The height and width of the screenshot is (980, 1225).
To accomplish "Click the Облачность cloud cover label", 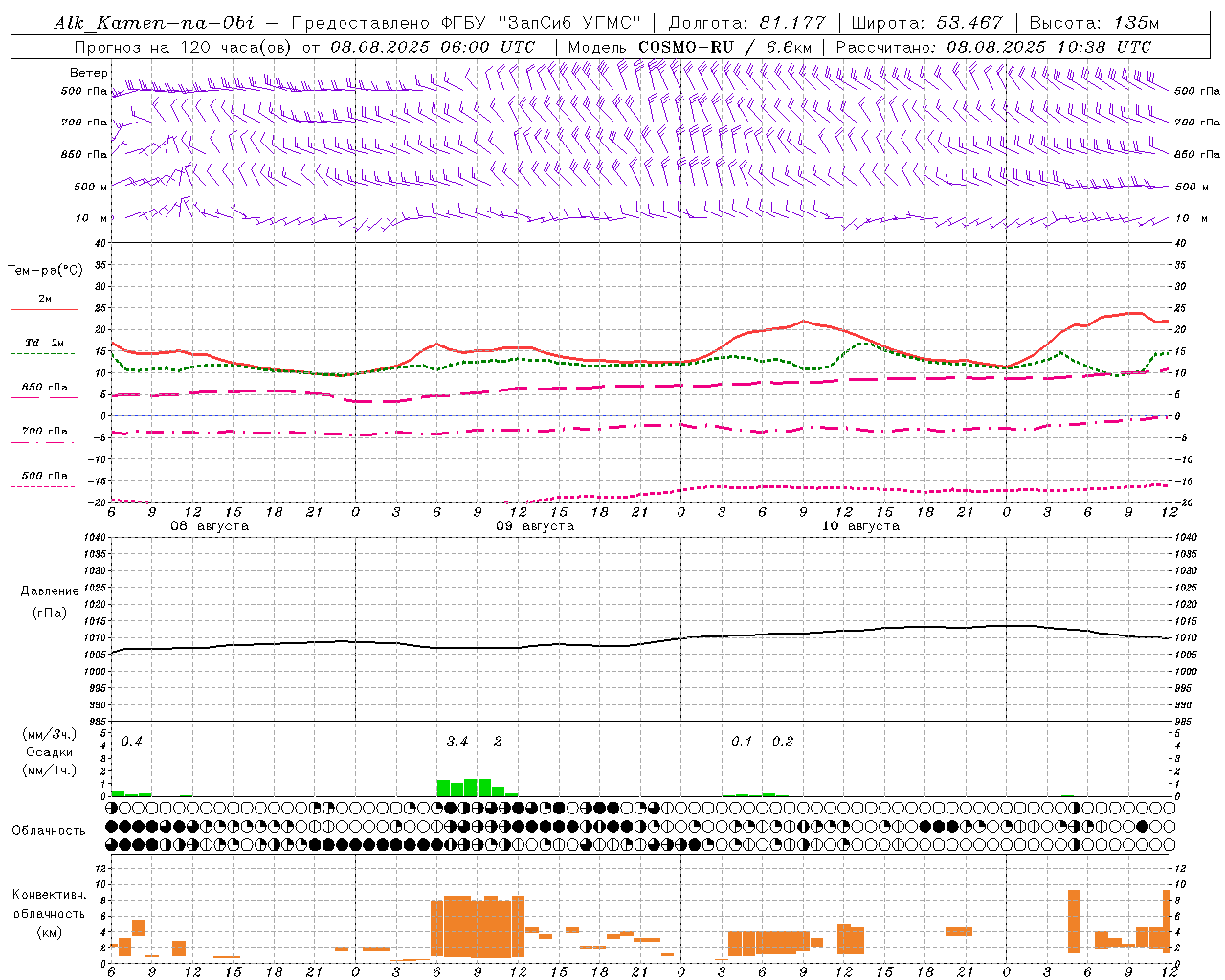I will click(49, 830).
